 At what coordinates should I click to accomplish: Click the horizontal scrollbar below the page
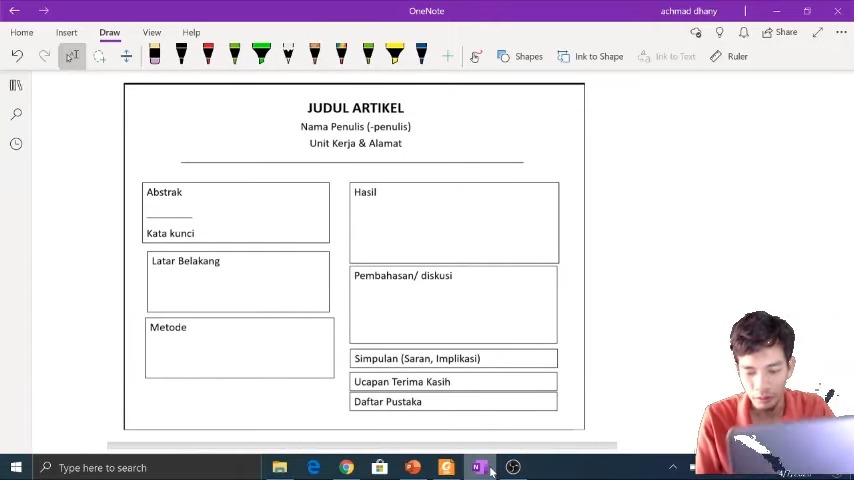pos(362,445)
